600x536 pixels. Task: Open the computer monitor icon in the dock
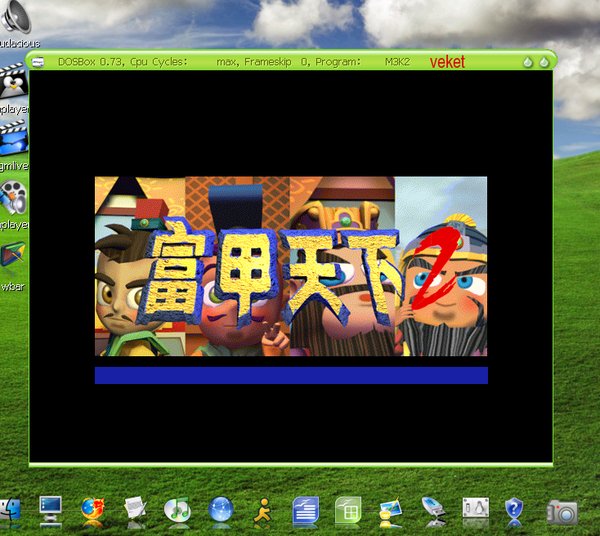pyautogui.click(x=51, y=509)
